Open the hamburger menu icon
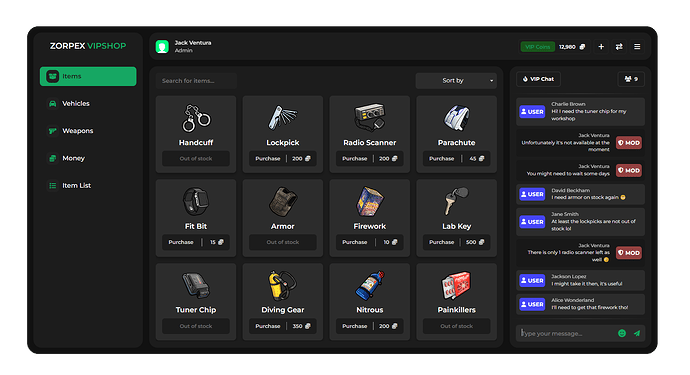This screenshot has height=375, width=690. pyautogui.click(x=637, y=47)
